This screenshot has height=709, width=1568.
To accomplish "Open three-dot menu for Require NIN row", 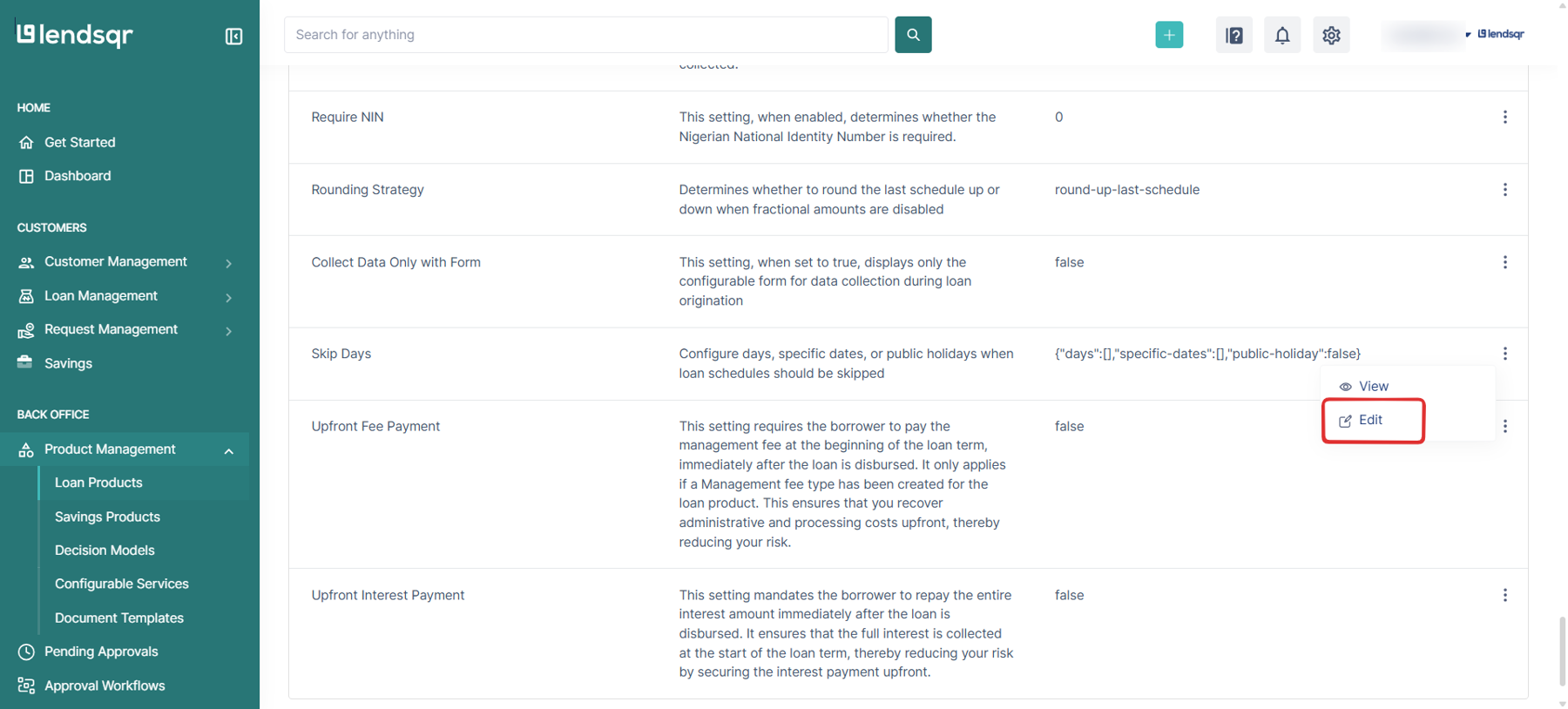I will 1504,117.
